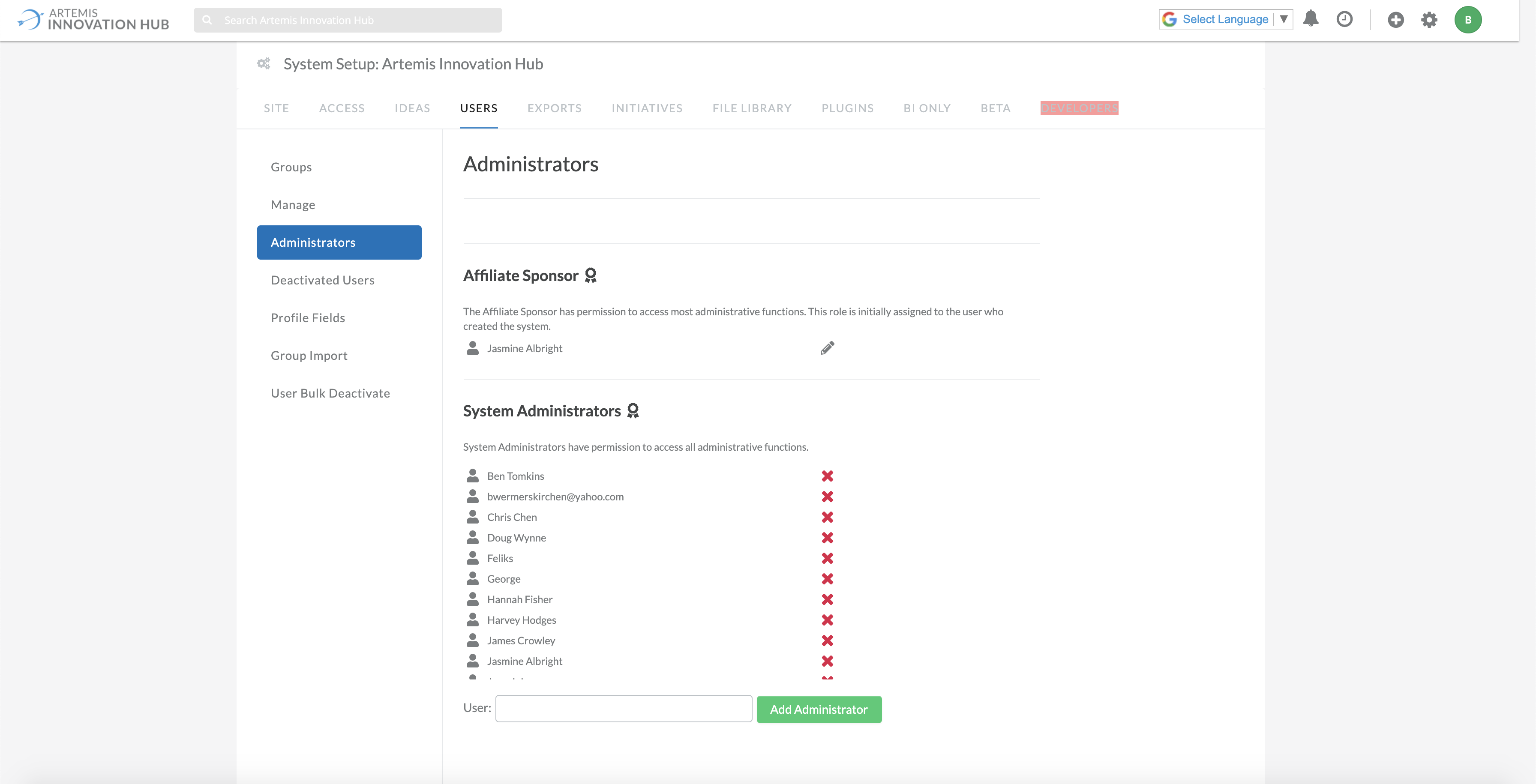Remove George as administrator

pos(827,579)
